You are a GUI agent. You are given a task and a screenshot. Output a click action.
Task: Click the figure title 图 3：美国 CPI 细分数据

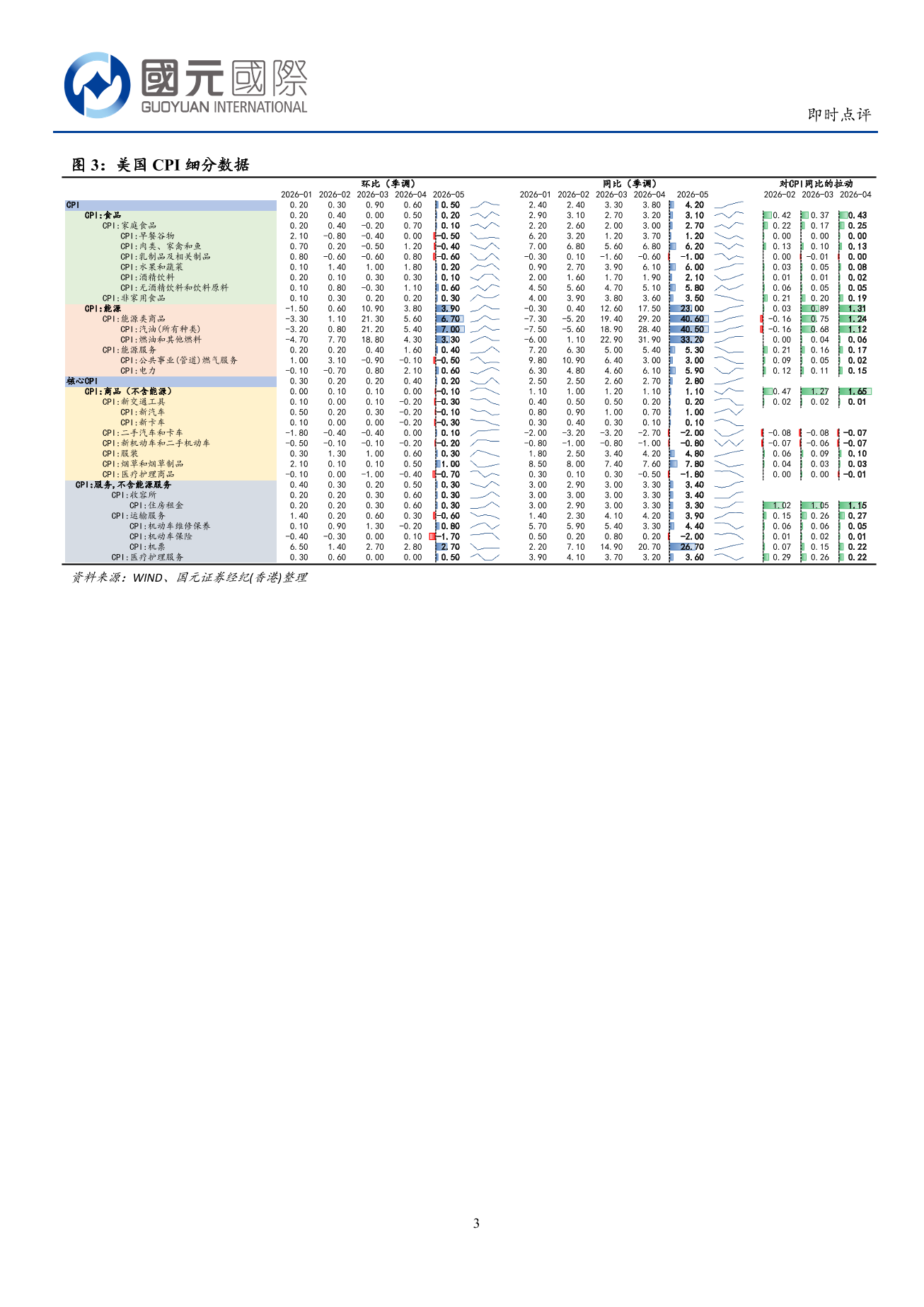click(161, 165)
